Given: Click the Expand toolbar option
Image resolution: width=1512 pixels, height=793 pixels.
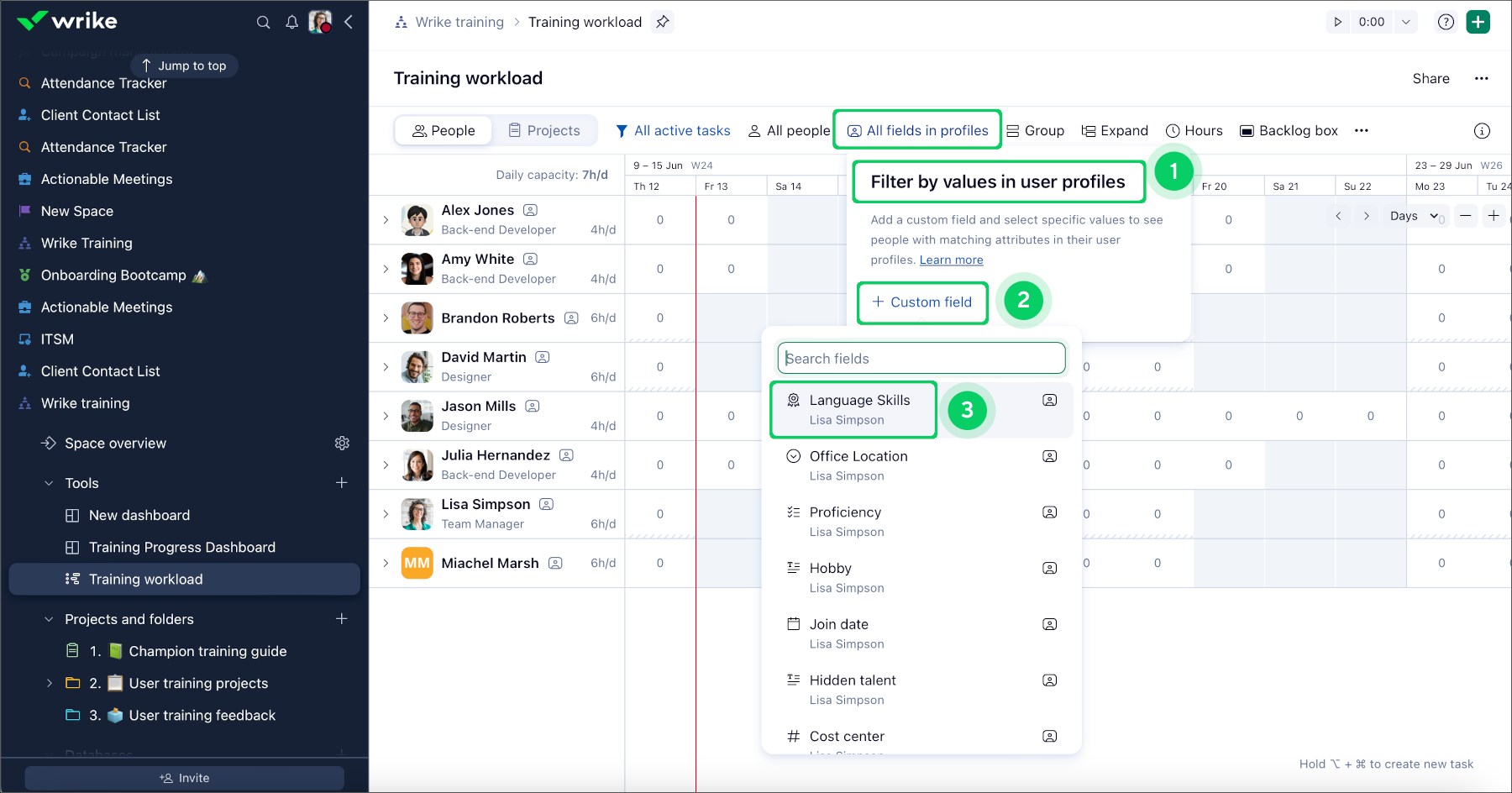Looking at the screenshot, I should [x=1115, y=130].
